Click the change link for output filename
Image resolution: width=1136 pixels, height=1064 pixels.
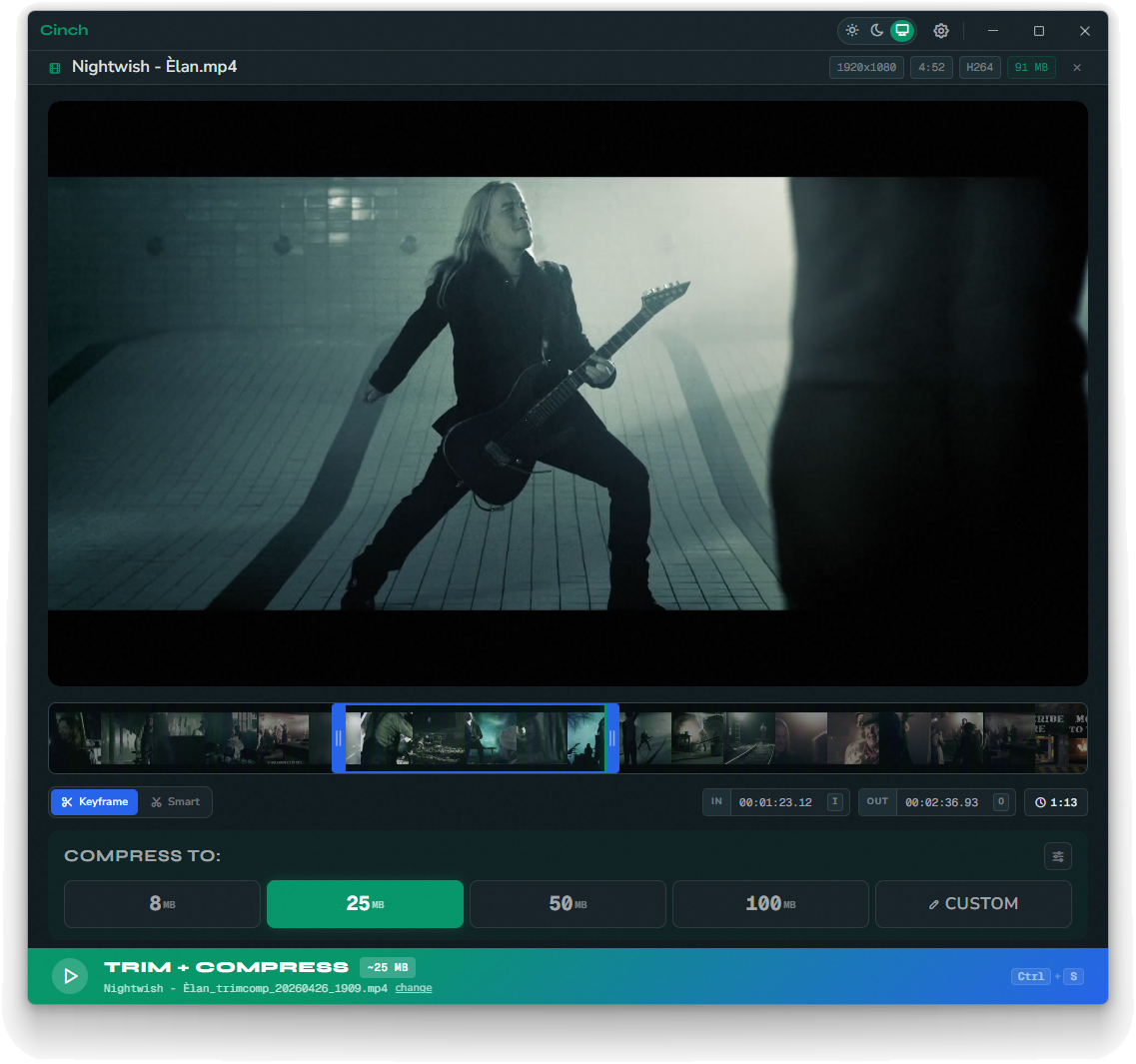pos(413,987)
